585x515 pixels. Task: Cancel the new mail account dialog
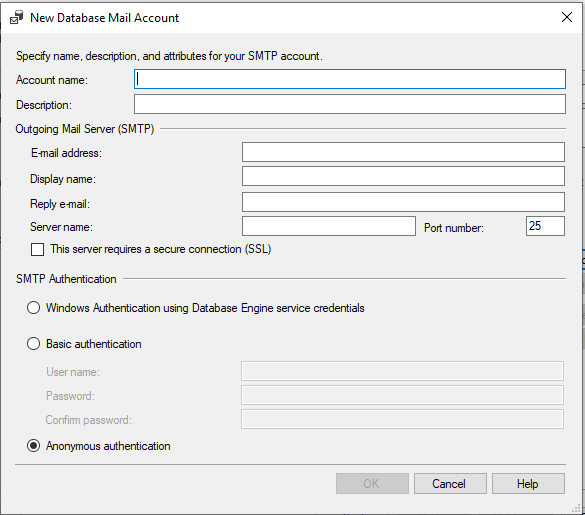(450, 484)
